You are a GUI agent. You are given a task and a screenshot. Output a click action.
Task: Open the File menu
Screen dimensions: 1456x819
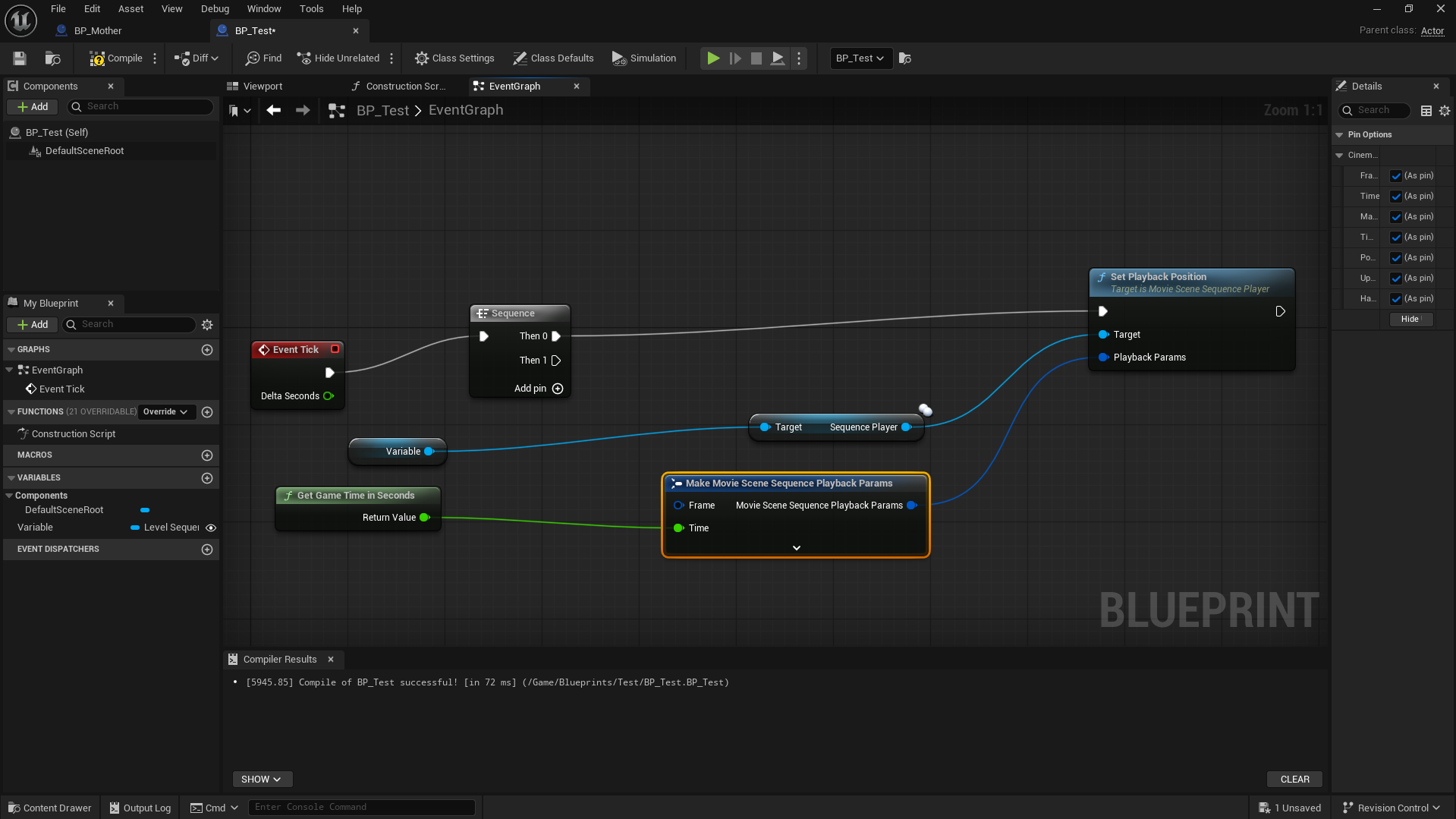(x=58, y=9)
